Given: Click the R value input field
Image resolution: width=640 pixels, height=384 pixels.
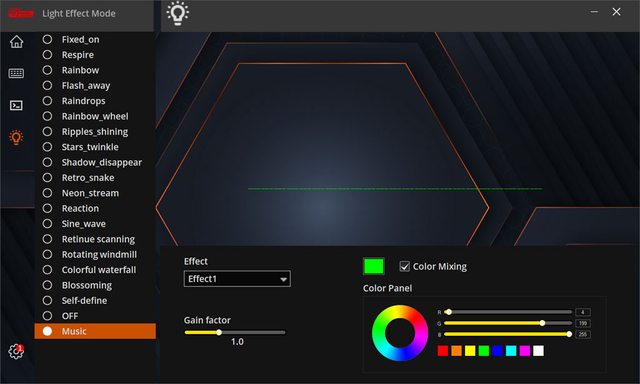Looking at the screenshot, I should (583, 312).
